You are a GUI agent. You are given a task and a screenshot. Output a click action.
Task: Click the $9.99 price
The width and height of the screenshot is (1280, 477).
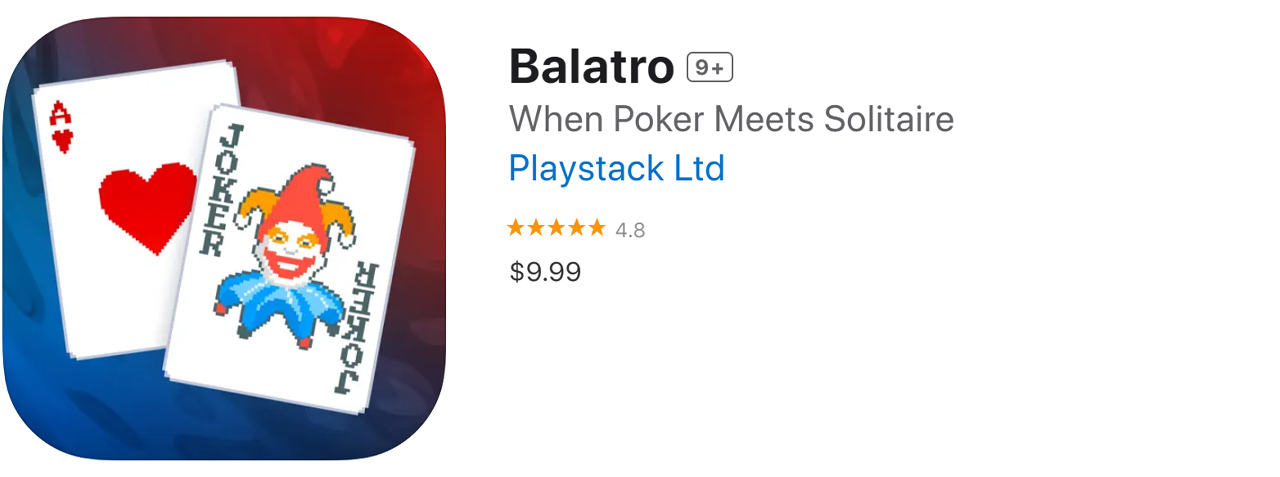(545, 271)
